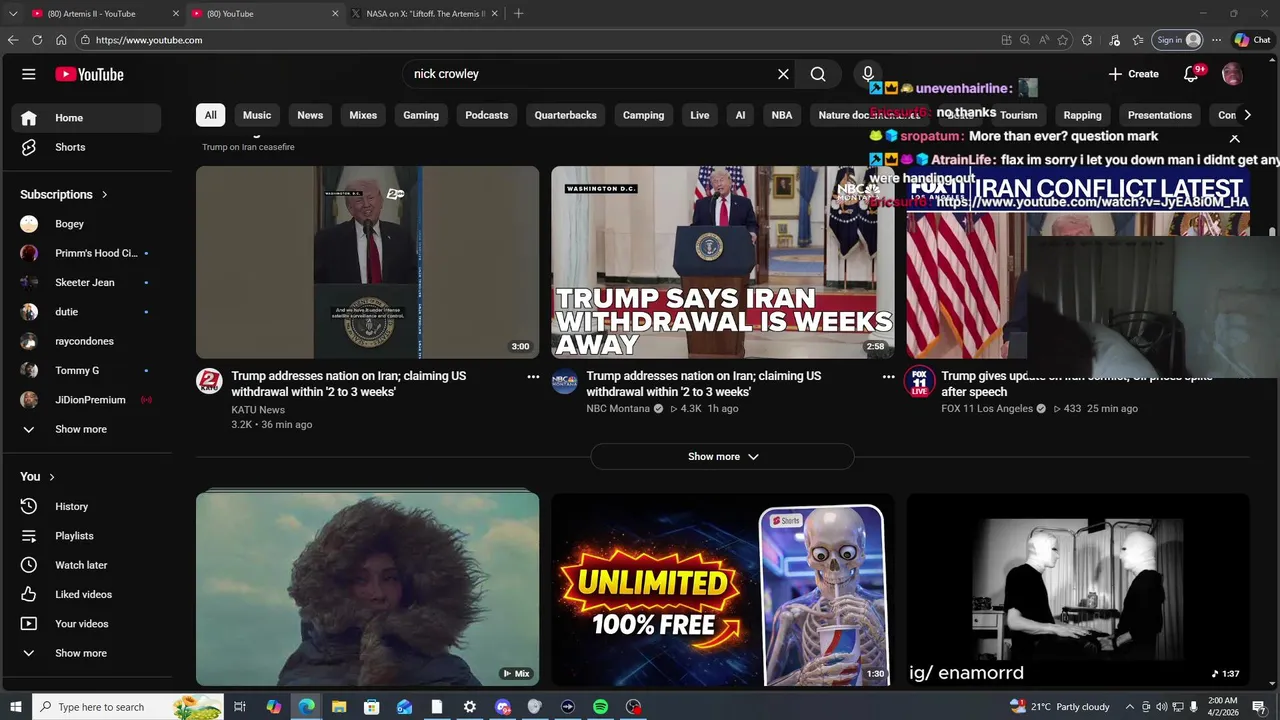Activate the read aloud icon
This screenshot has width=1280, height=720.
point(1044,40)
